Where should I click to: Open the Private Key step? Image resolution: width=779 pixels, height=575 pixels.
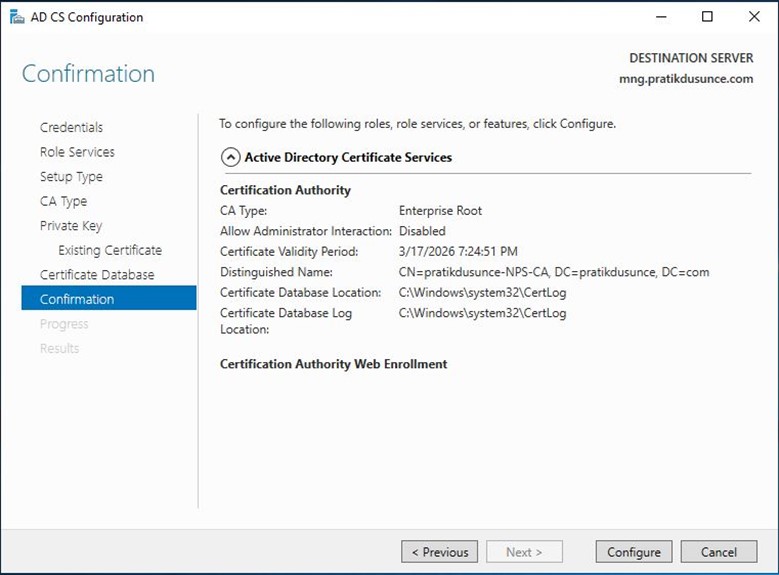(71, 226)
